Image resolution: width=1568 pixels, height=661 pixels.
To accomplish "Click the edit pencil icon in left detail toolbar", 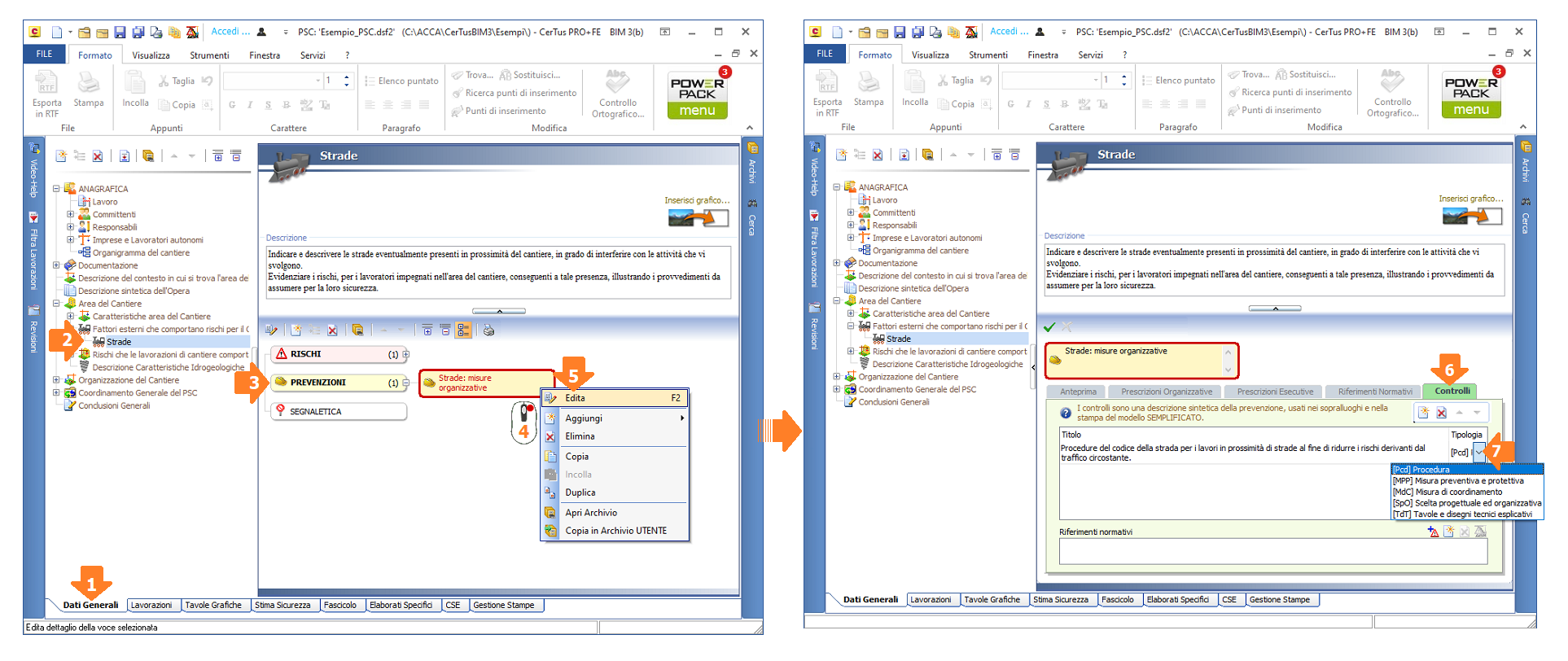I will [x=272, y=330].
